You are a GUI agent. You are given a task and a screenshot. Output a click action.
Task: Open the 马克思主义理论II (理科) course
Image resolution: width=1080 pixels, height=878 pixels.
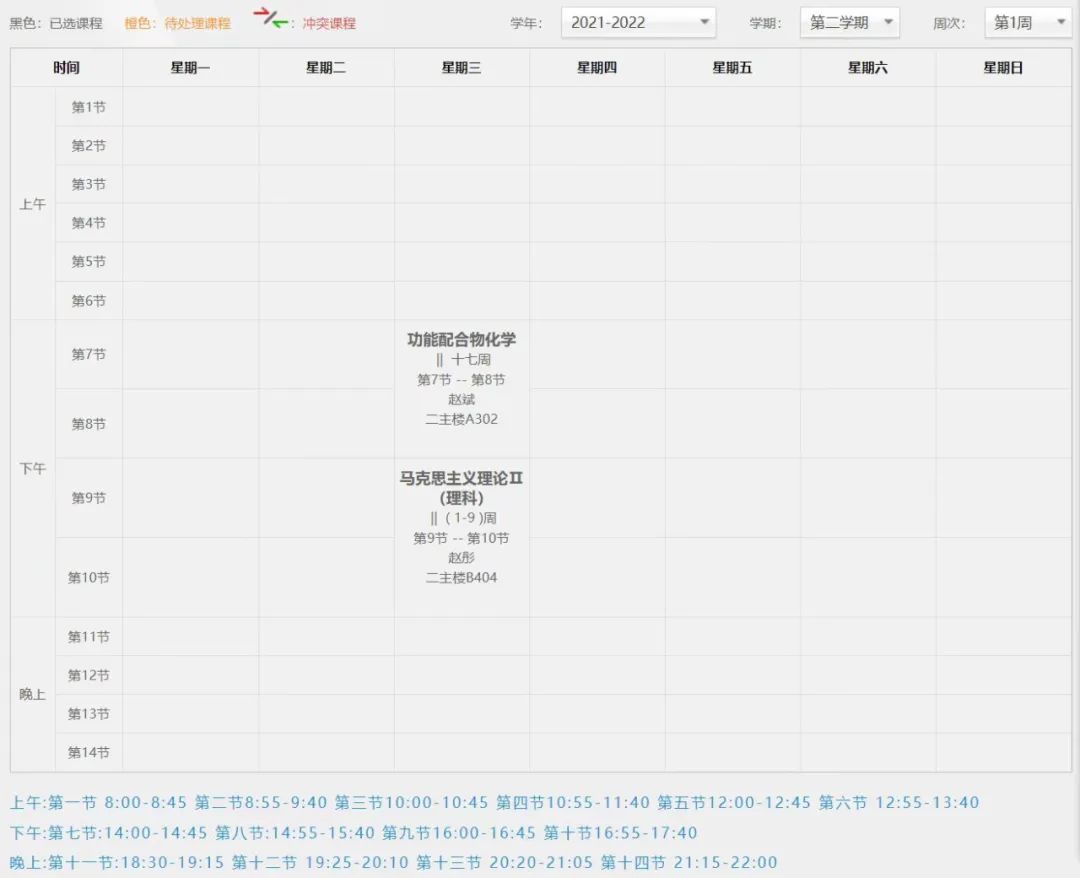(461, 487)
